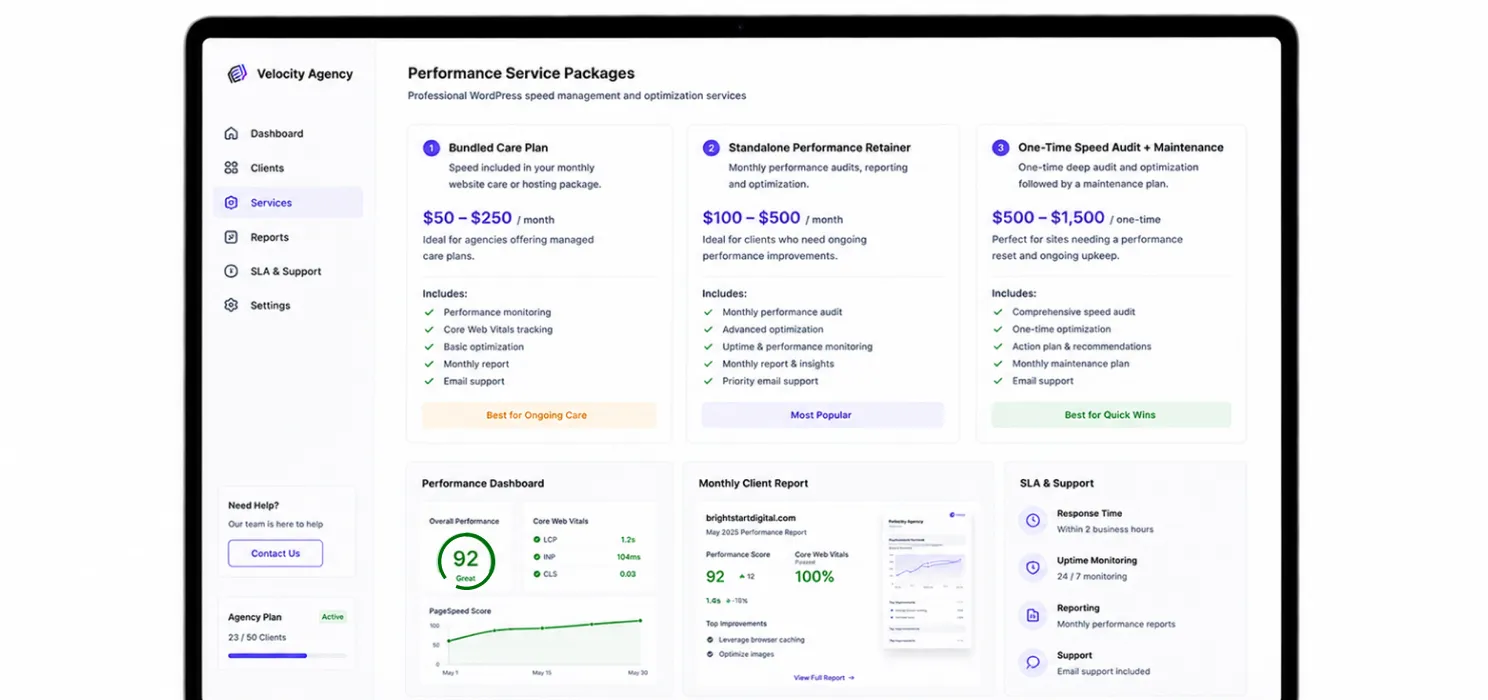Click the 24 / 7 monitoring text
The width and height of the screenshot is (1488, 700).
[1092, 577]
